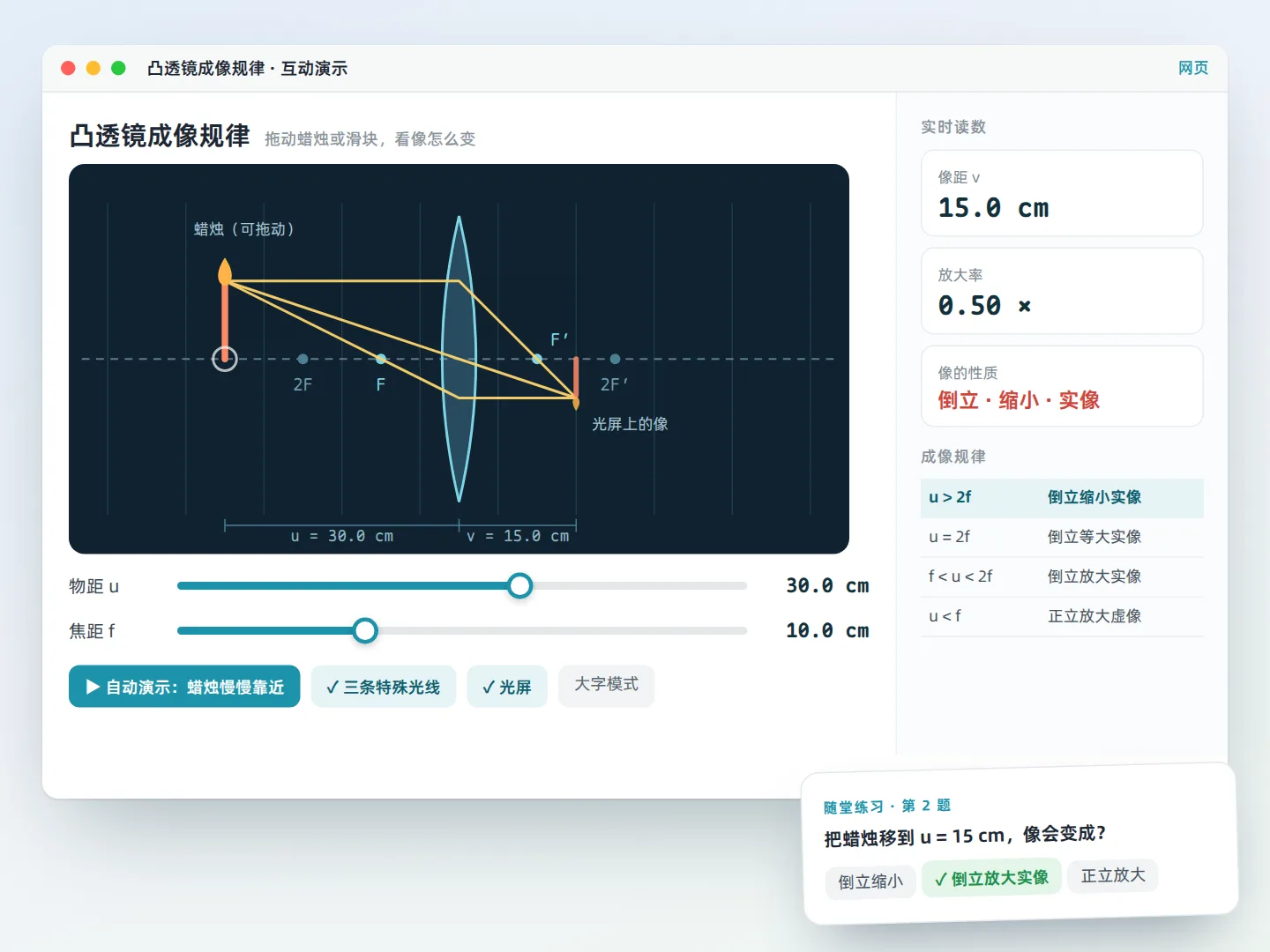Image resolution: width=1270 pixels, height=952 pixels.
Task: Click the 蜡烛（可拖动）label
Action: (244, 229)
